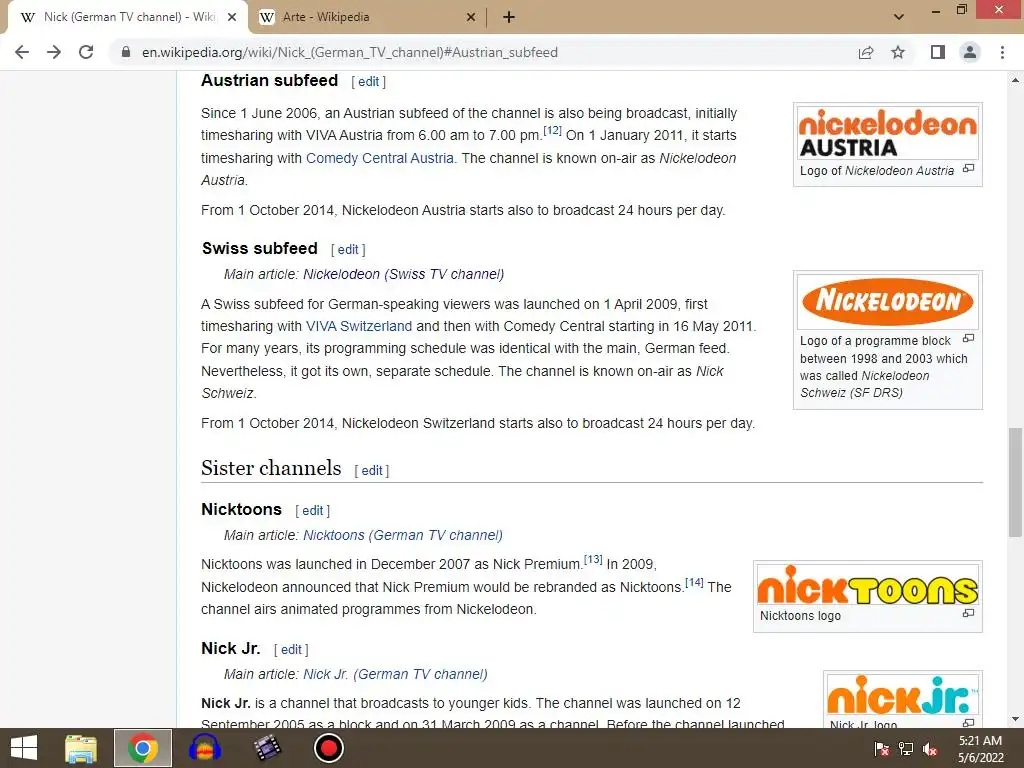
Task: Open the network status tray icon
Action: coord(906,749)
